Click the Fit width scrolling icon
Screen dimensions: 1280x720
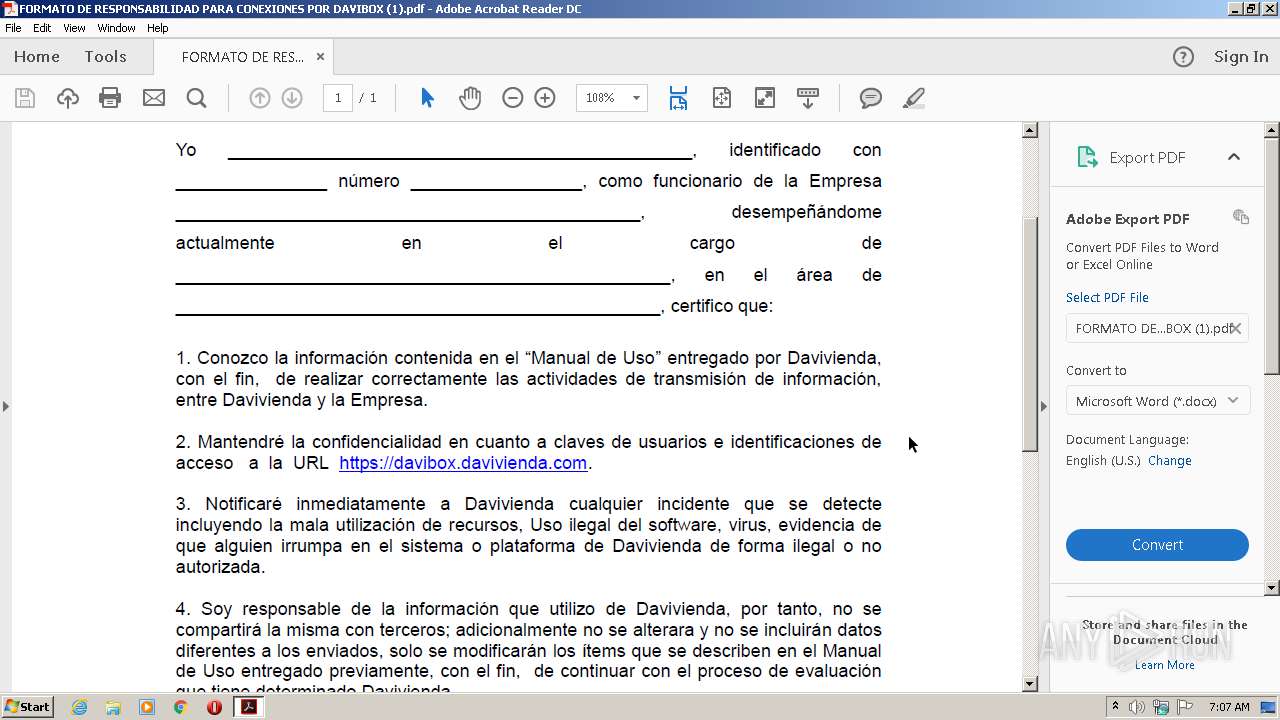(x=678, y=98)
